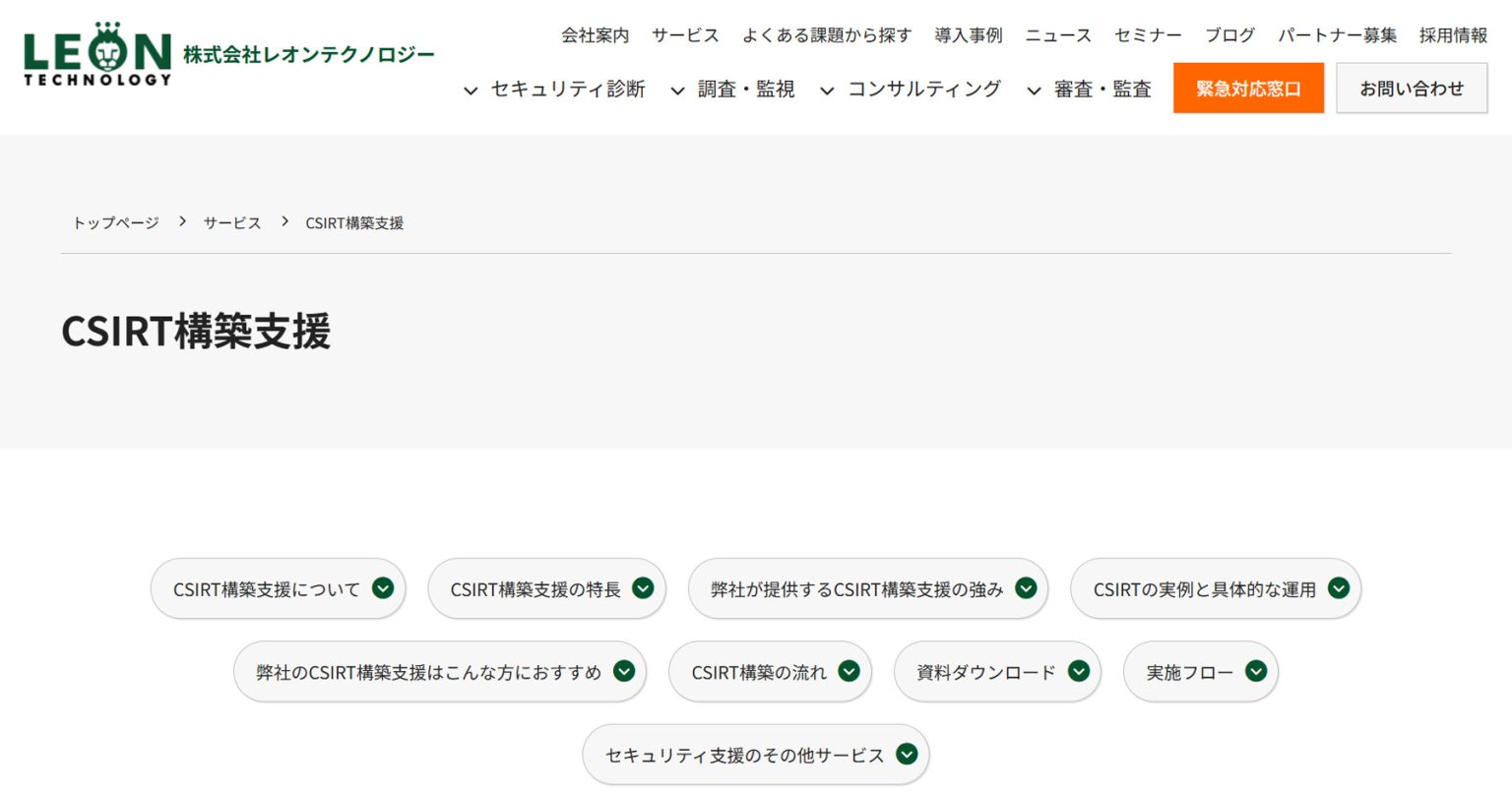Click the chevron on セキュリティ支援のその他サービス pill
The height and width of the screenshot is (797, 1512).
[x=905, y=754]
